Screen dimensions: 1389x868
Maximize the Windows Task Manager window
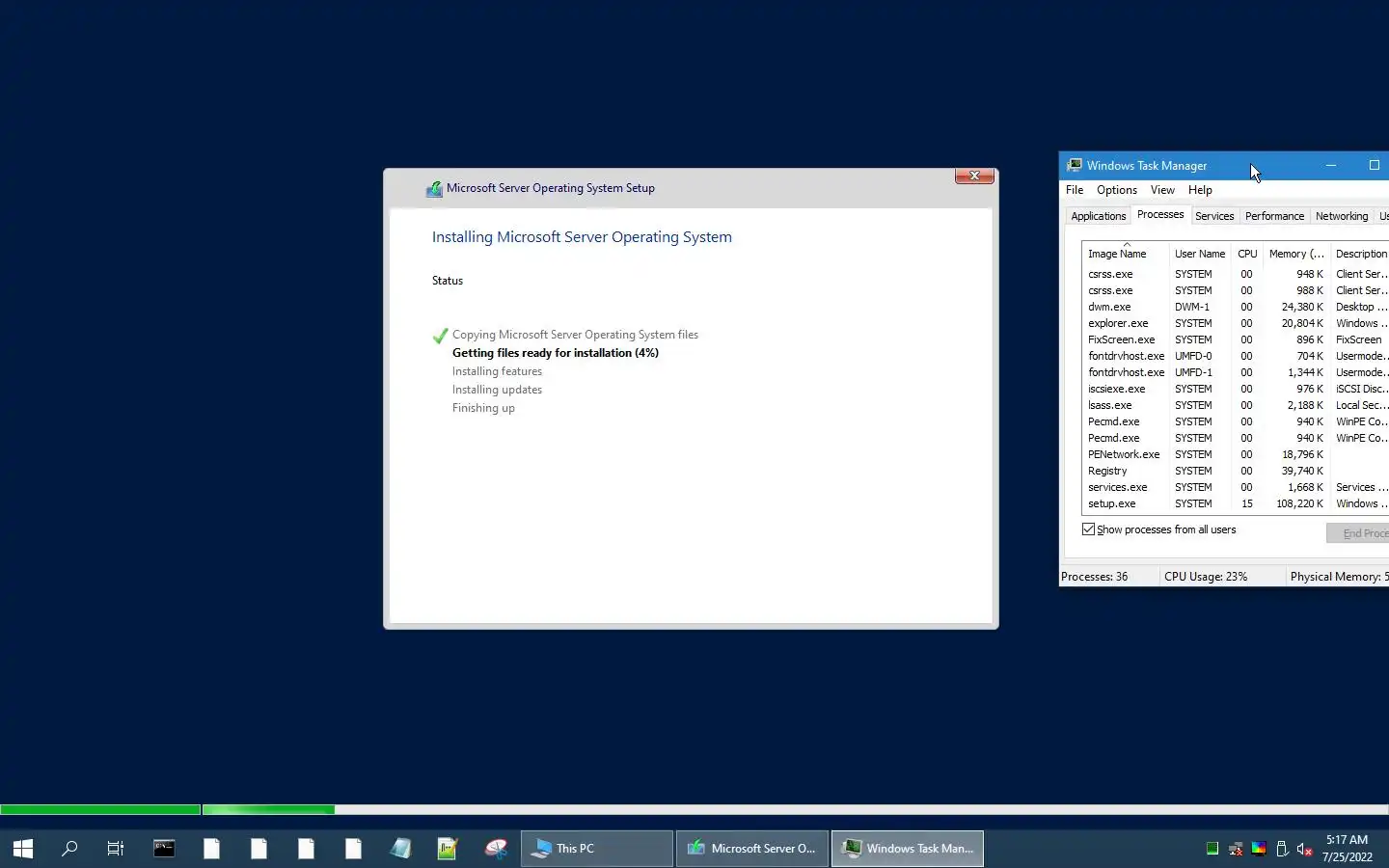[1374, 166]
